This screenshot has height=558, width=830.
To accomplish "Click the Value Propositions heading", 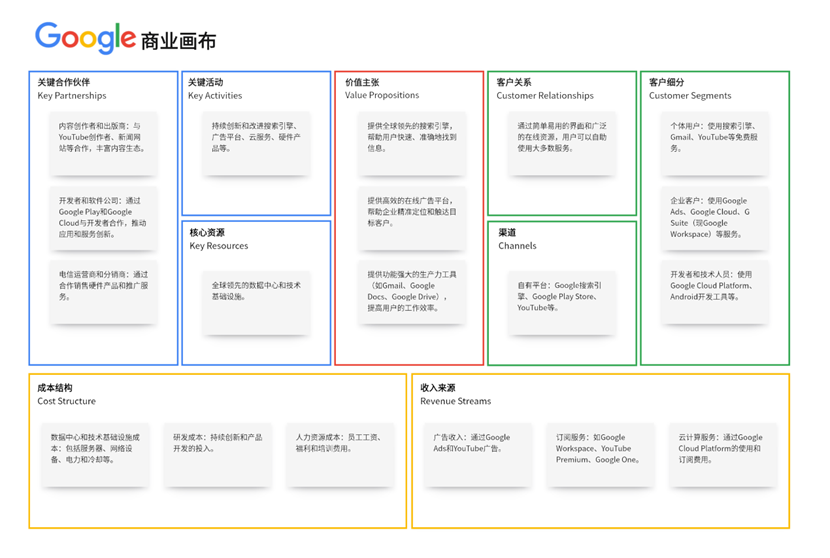I will [x=382, y=89].
